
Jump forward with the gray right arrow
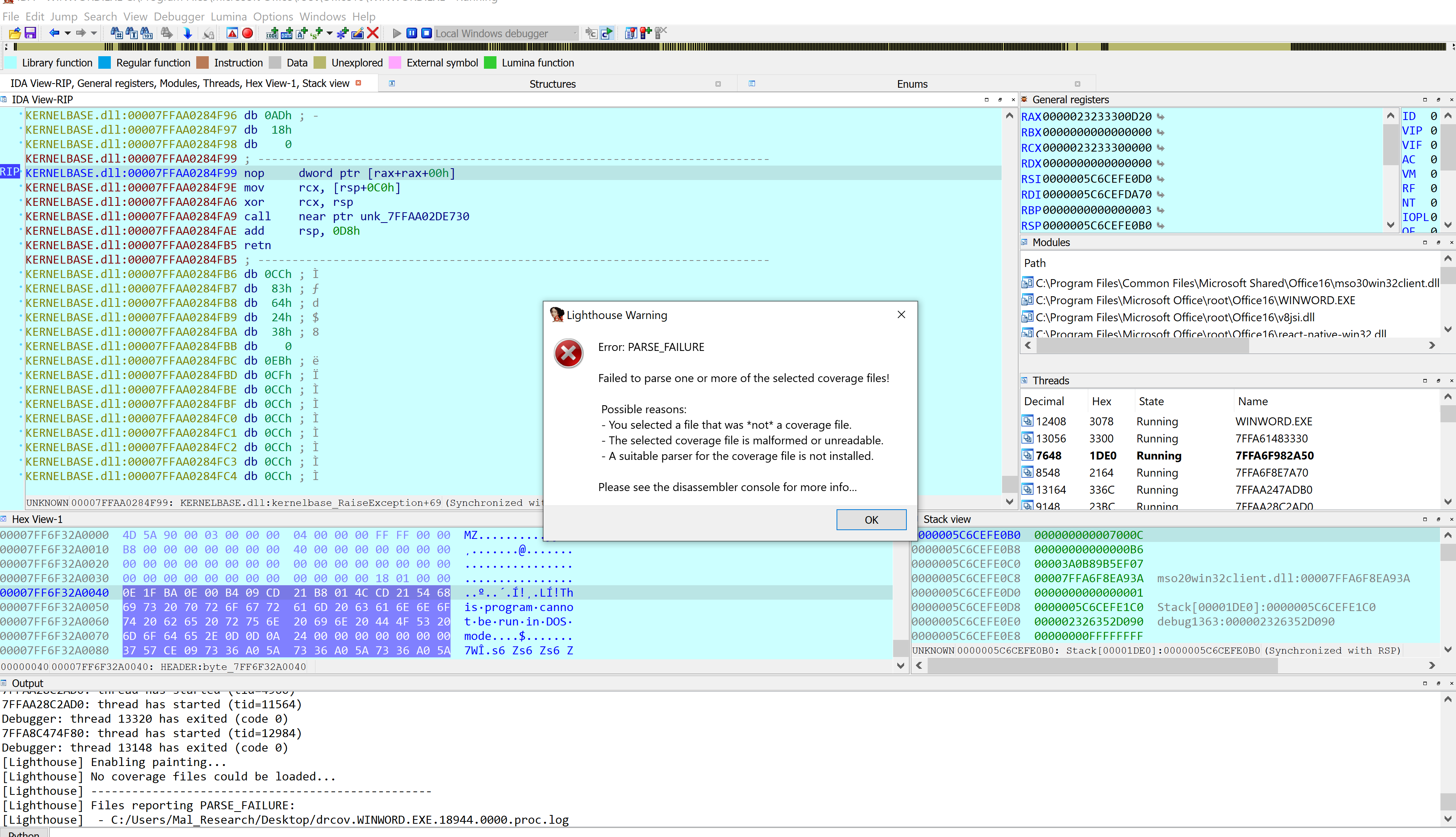[81, 33]
